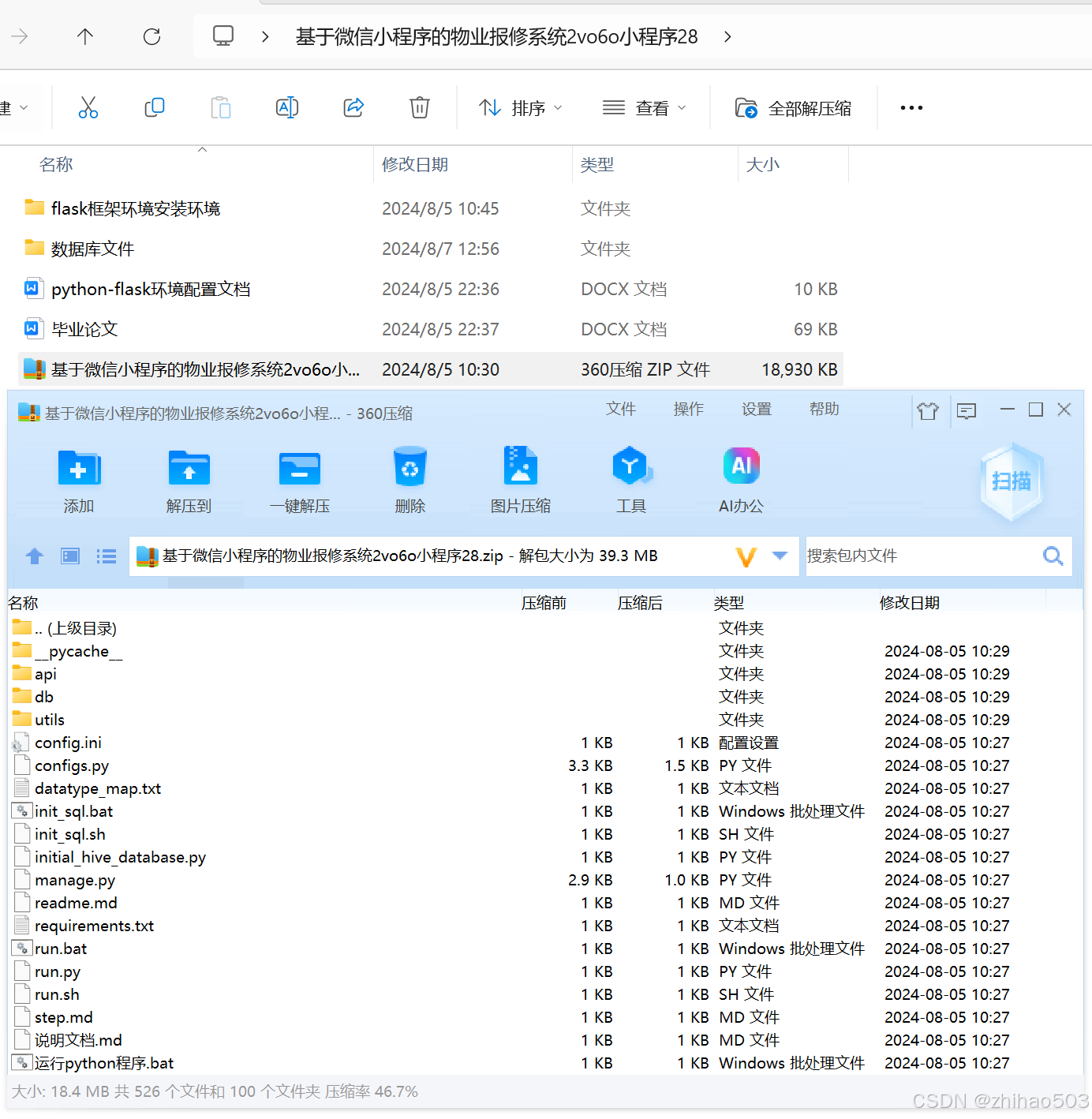Image resolution: width=1092 pixels, height=1119 pixels.
Task: Open the 设置 (Settings) menu
Action: [x=756, y=410]
